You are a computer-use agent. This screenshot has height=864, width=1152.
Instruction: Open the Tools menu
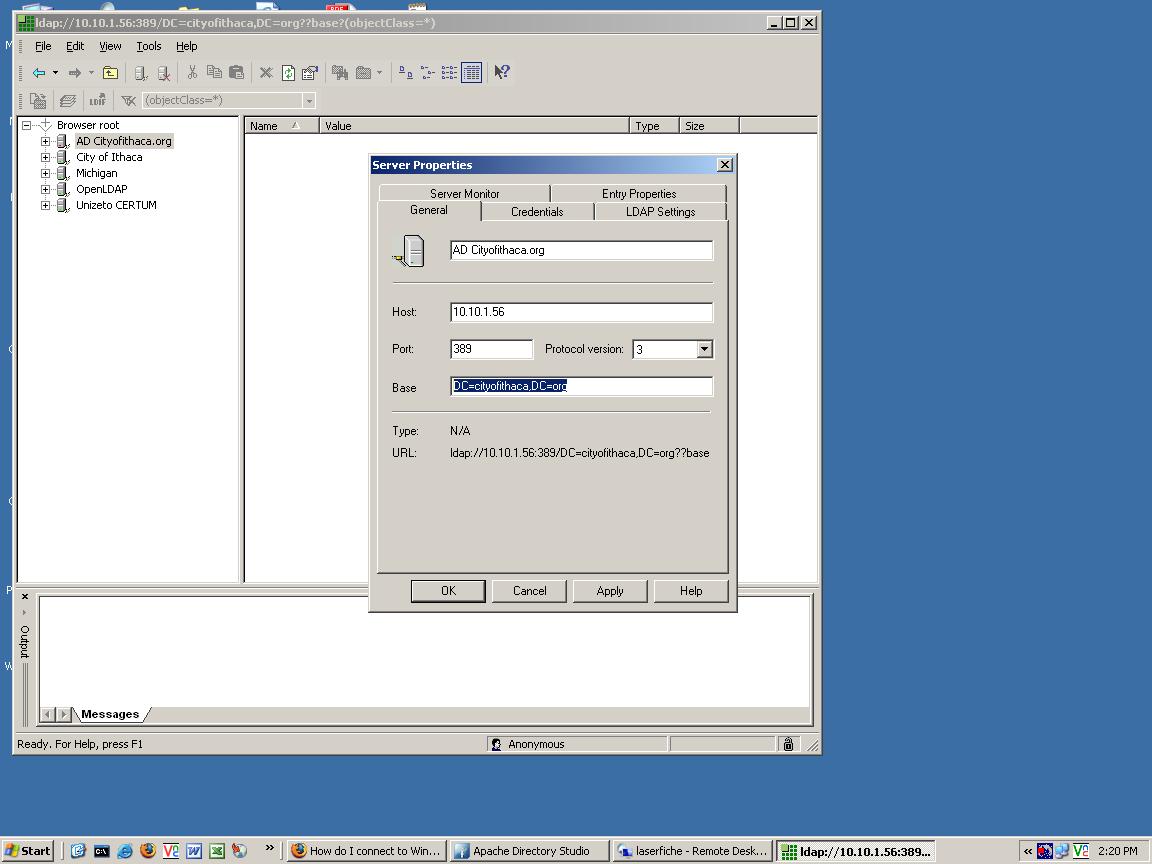pyautogui.click(x=148, y=46)
